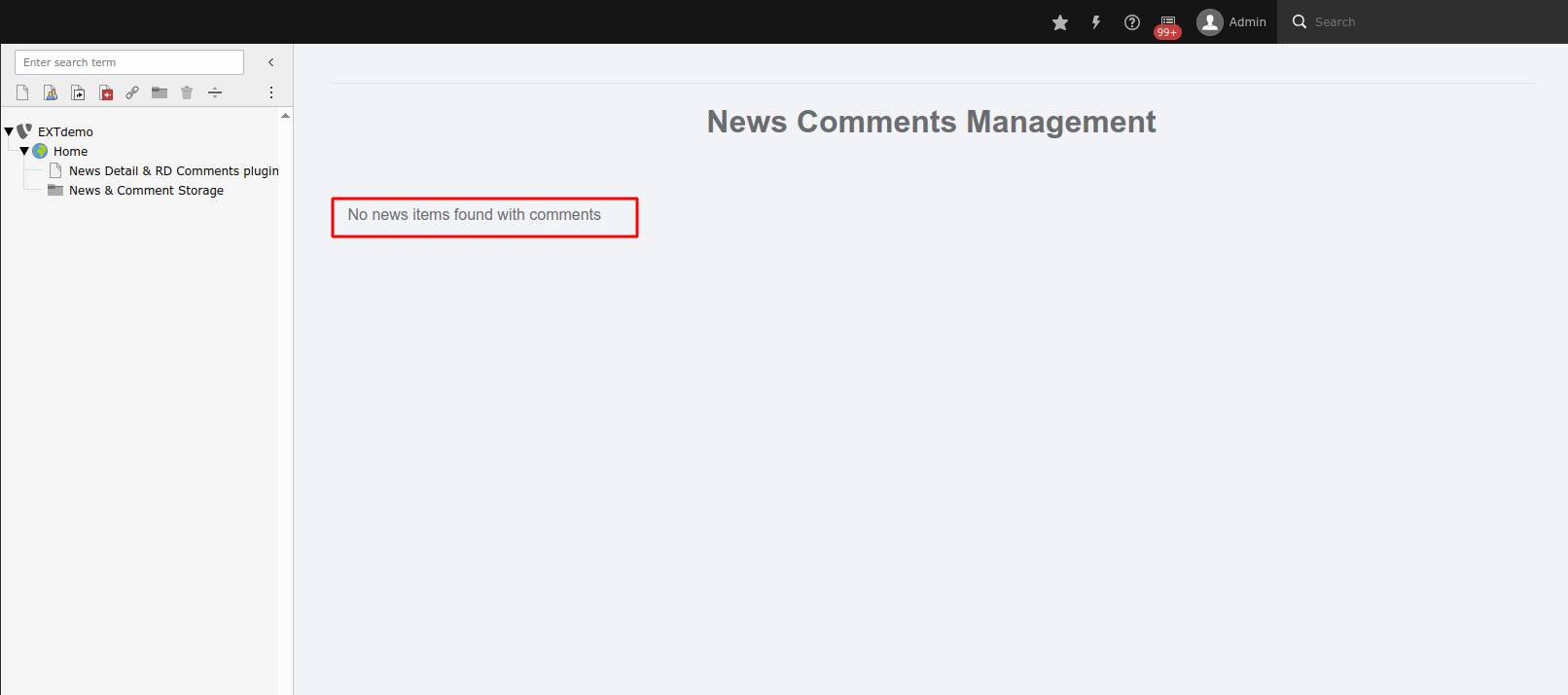Select the Home page in tree
The height and width of the screenshot is (695, 1568).
pyautogui.click(x=70, y=151)
